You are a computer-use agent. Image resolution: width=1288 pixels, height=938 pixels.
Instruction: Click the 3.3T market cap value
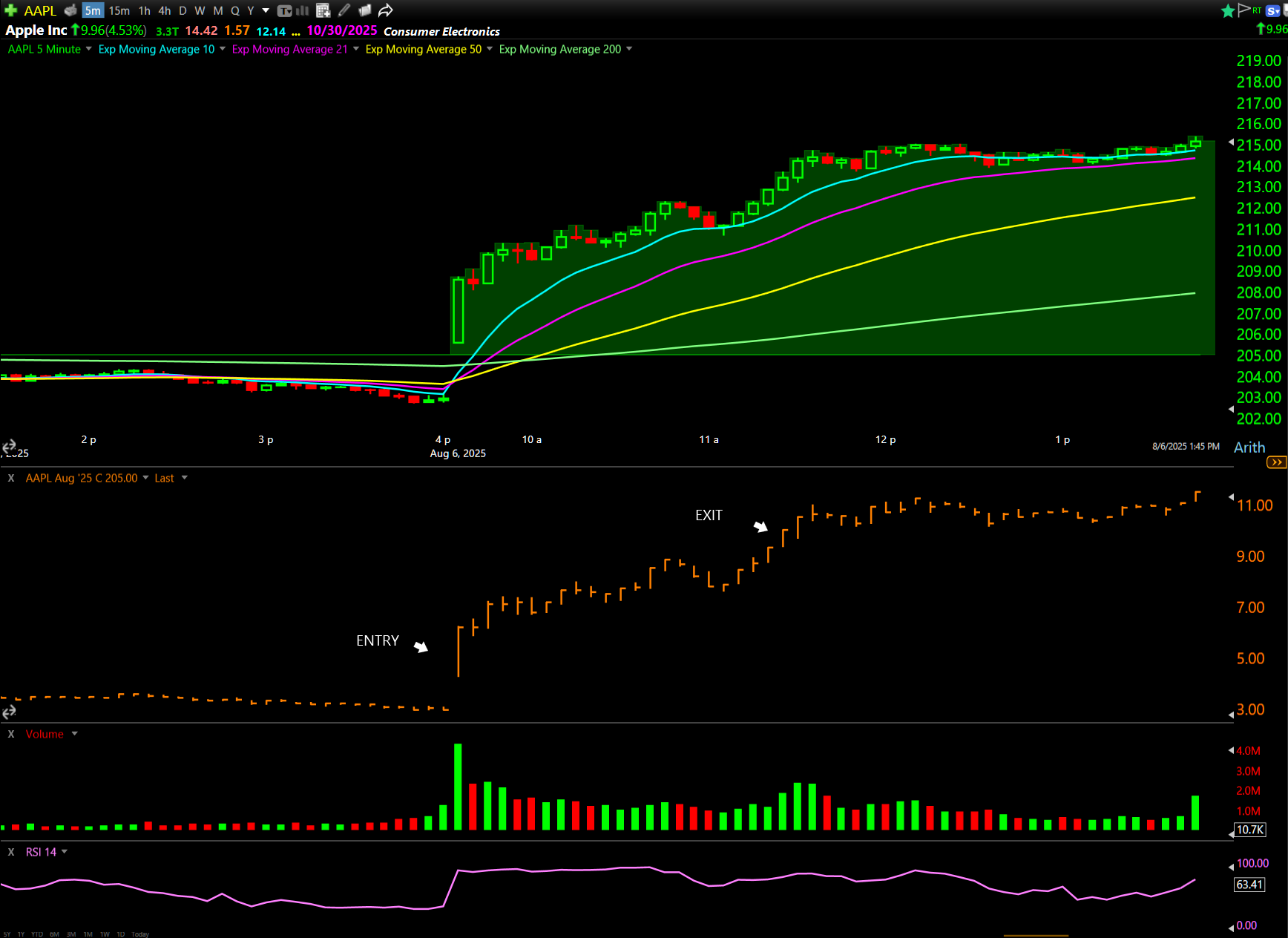pyautogui.click(x=167, y=31)
